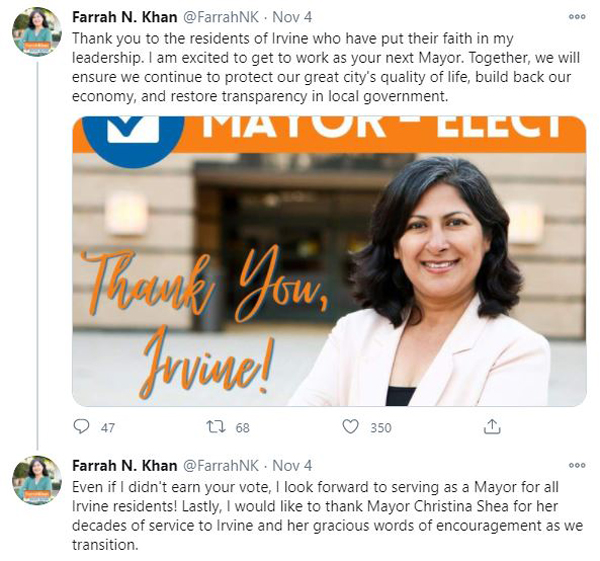Click the 68 retweets count
Screen dimensions: 600x561
click(243, 427)
